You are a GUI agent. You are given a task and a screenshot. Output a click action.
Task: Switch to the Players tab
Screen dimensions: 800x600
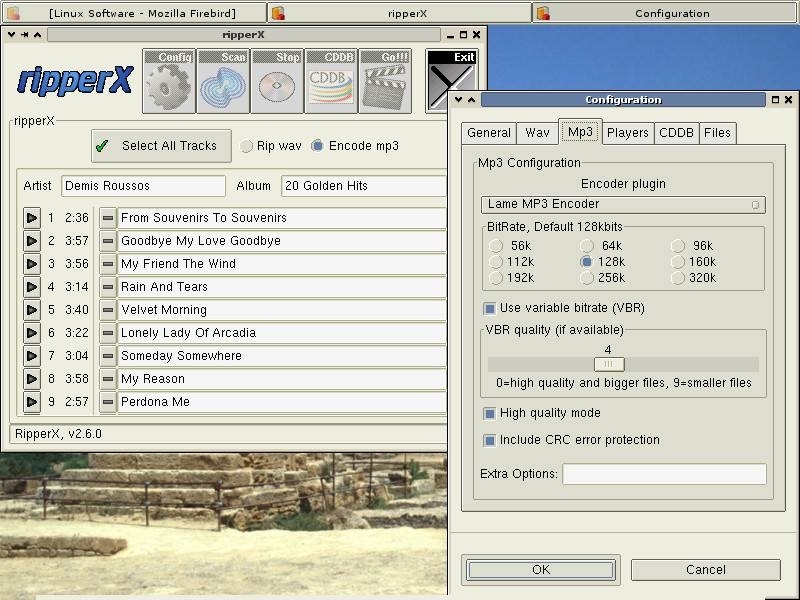click(x=628, y=133)
